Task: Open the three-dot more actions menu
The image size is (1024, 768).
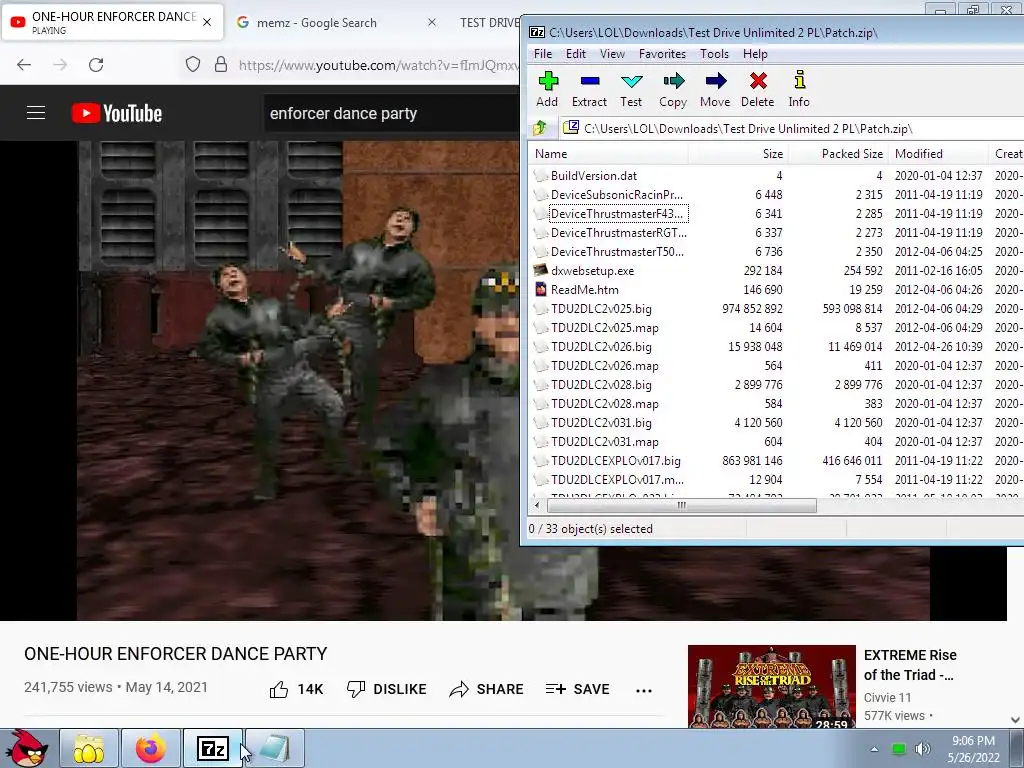Action: [x=644, y=690]
